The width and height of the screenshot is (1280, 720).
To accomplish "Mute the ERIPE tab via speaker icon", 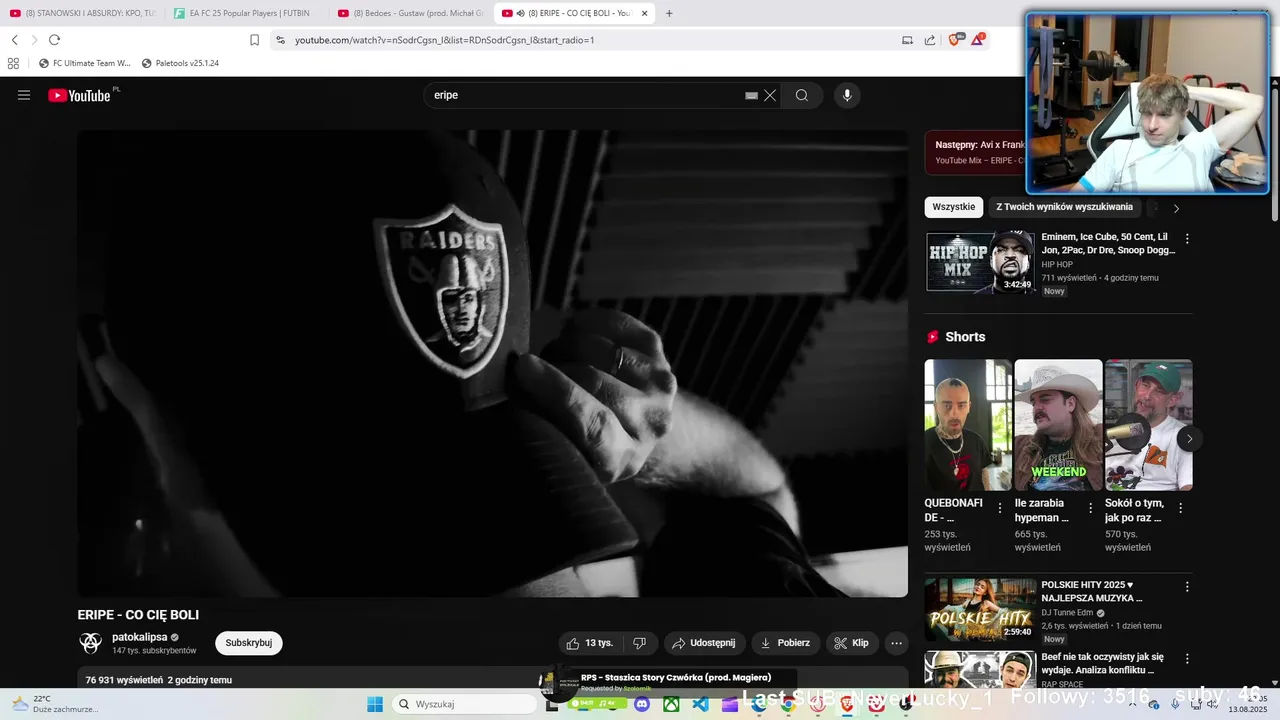I will (x=521, y=13).
